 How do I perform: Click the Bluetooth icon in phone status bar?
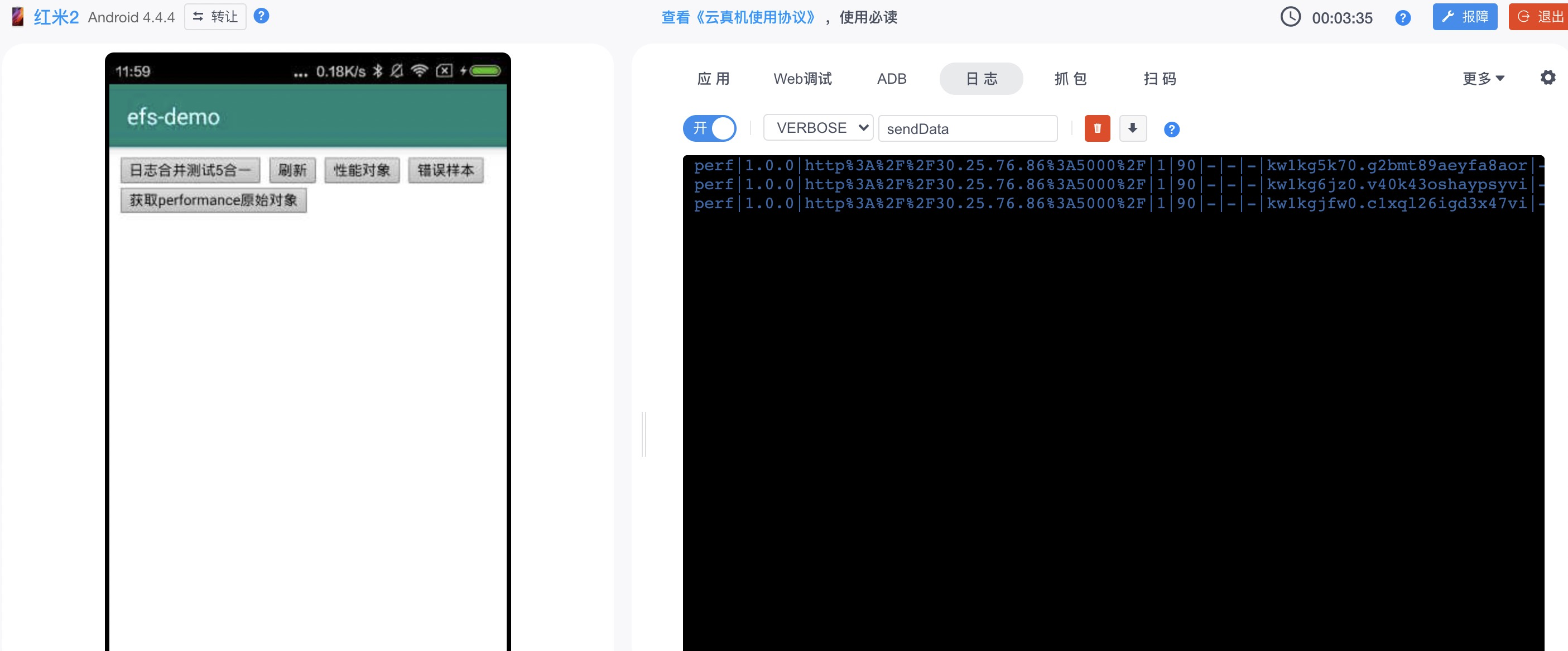[x=377, y=71]
